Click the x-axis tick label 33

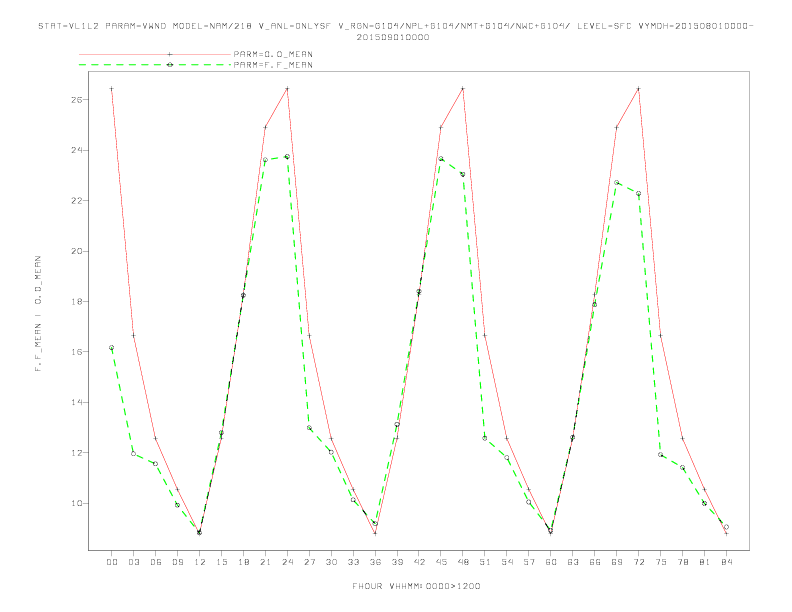coord(353,562)
